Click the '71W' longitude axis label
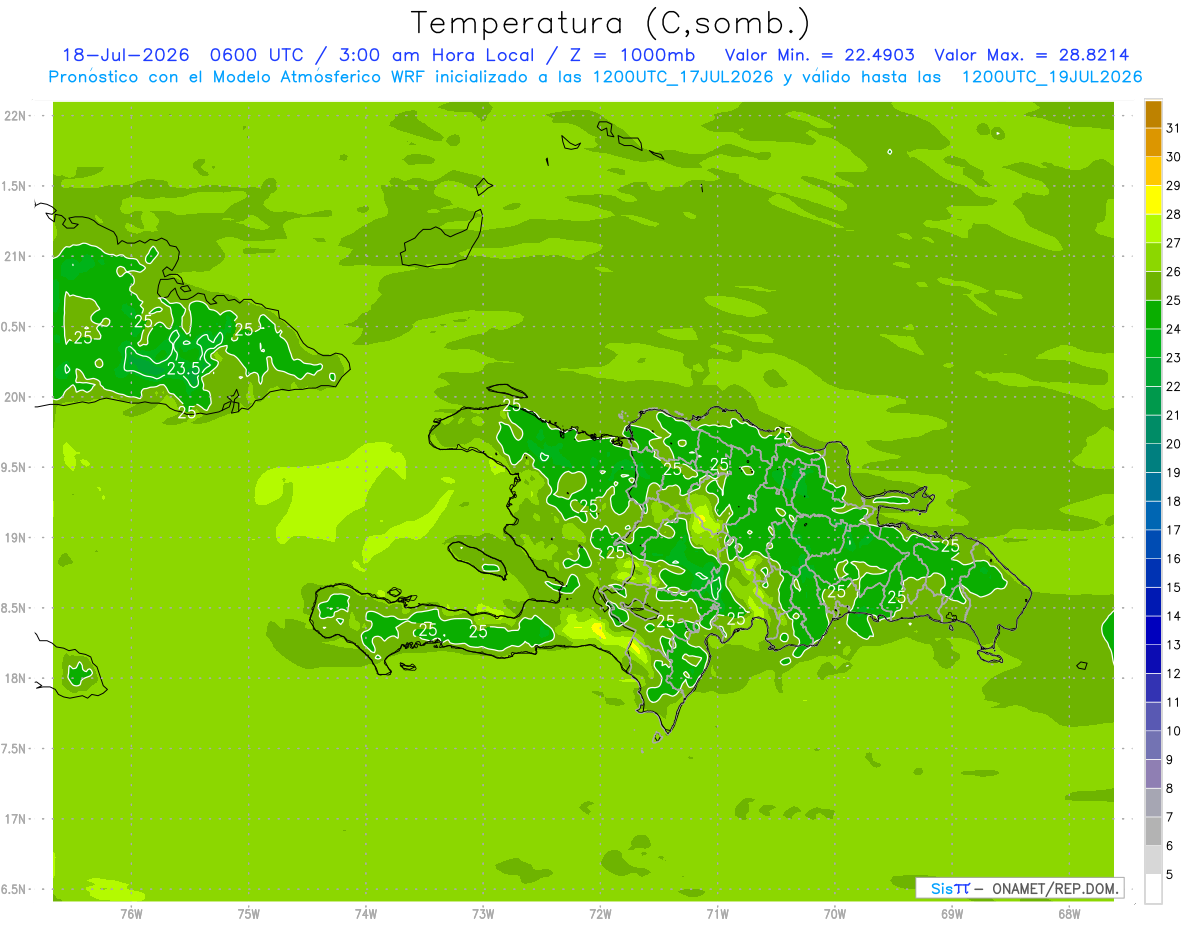Screen dimensions: 1200x927 tap(717, 913)
